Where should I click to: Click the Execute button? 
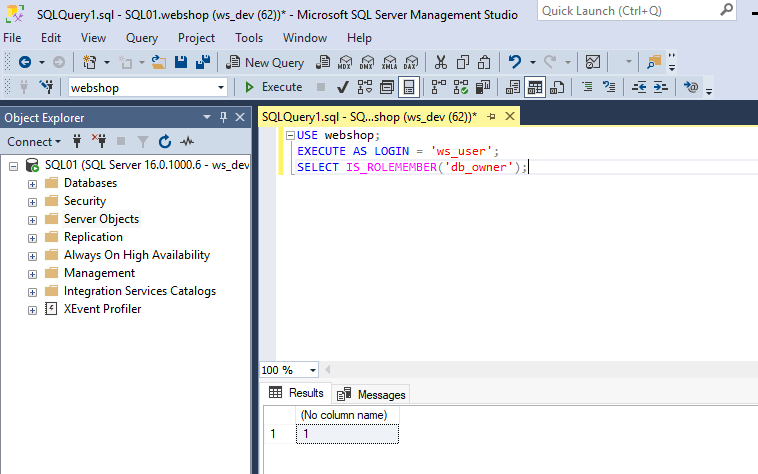click(x=274, y=87)
